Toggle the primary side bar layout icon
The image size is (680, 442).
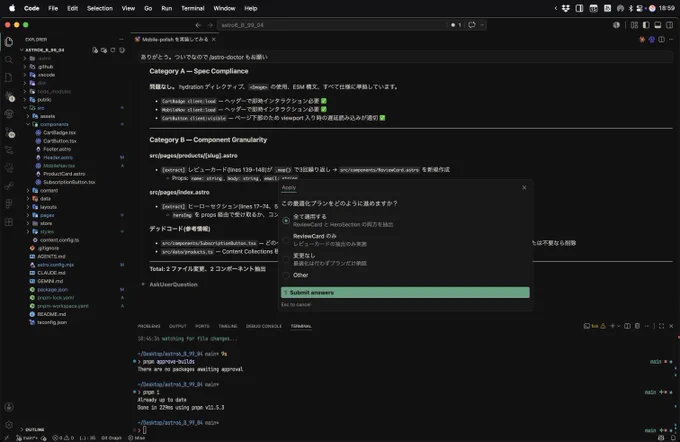tap(646, 25)
